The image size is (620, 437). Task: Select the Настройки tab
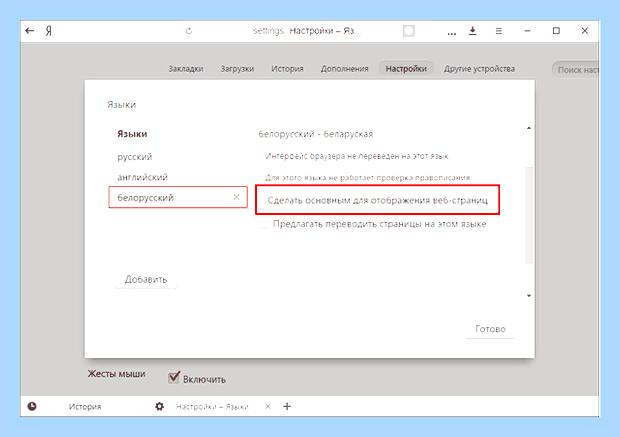(406, 68)
